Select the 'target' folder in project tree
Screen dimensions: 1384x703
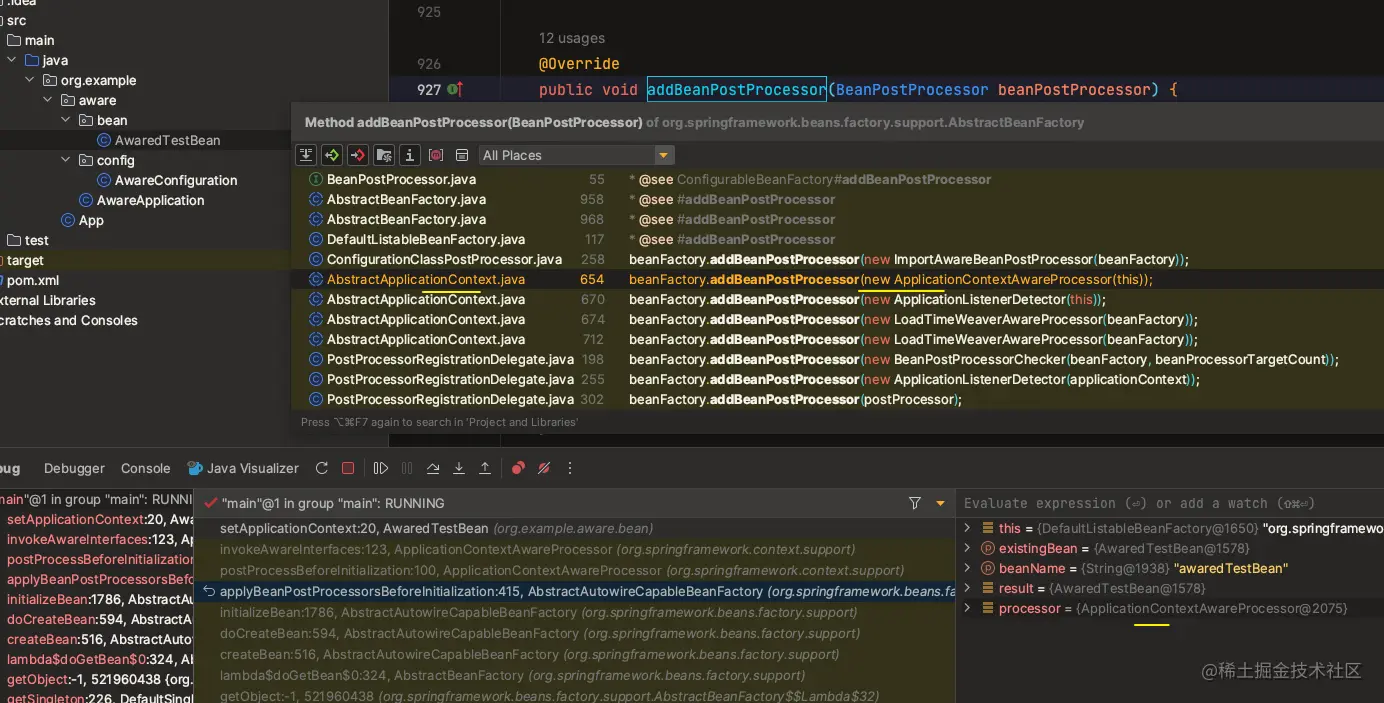[25, 260]
